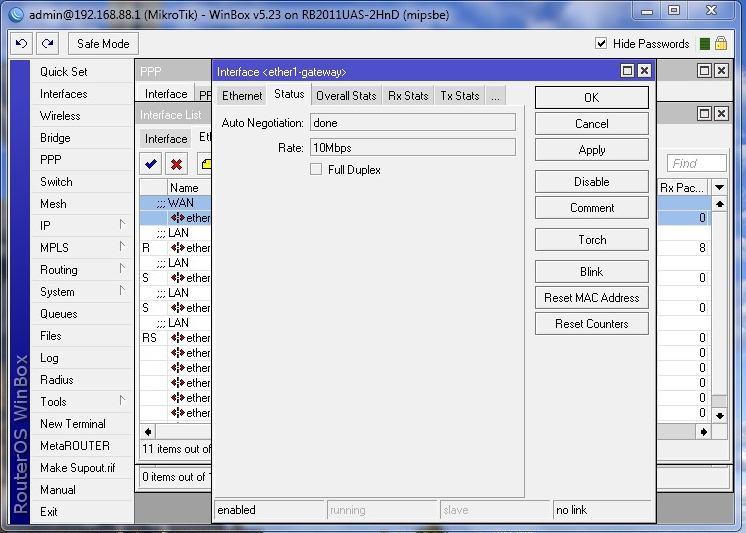
Task: Open MetaROUTER from sidebar
Action: 82,446
